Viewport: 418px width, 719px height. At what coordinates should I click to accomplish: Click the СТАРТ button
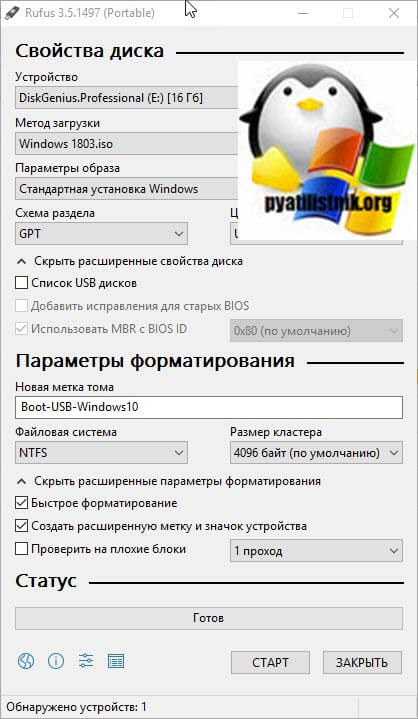(x=270, y=663)
